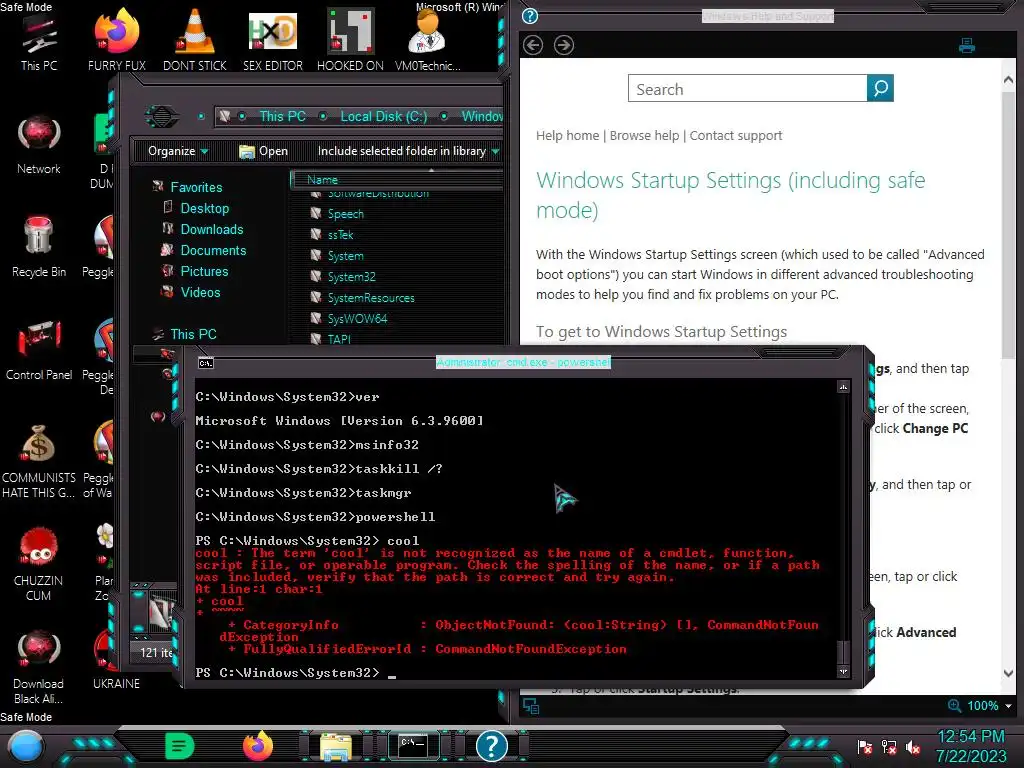Click the Start orb on the taskbar

(25, 747)
